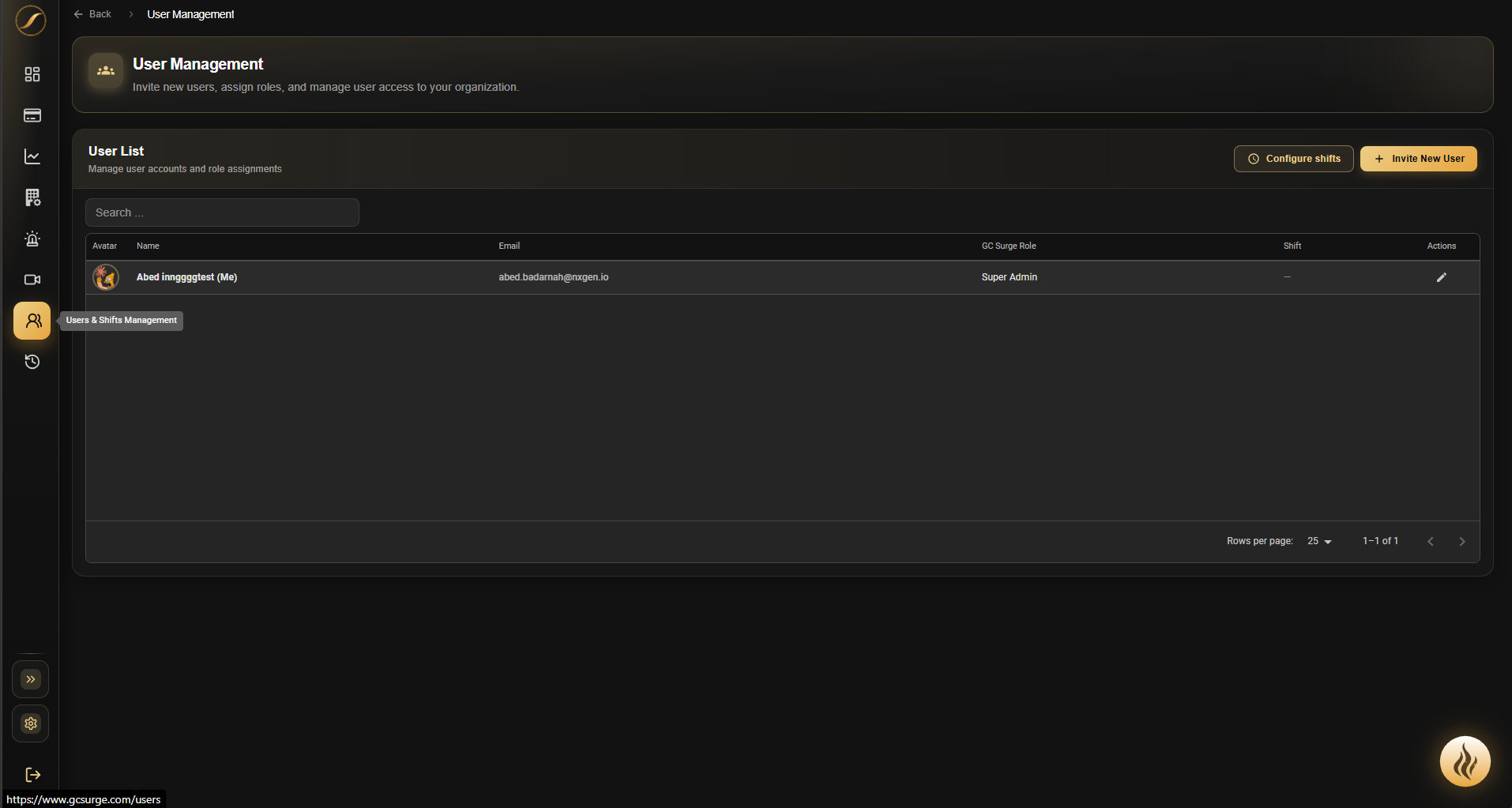Screen dimensions: 1512x808
Task: Click Abed innggggtest avatar thumbnail
Action: [x=106, y=277]
